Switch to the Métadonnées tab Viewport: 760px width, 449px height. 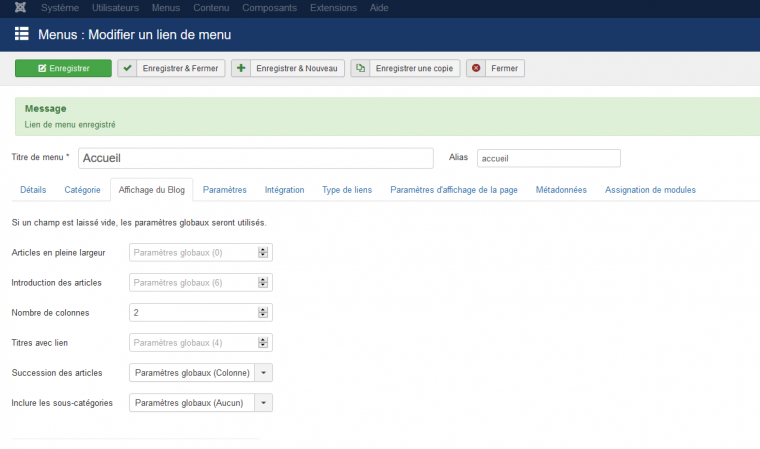561,190
